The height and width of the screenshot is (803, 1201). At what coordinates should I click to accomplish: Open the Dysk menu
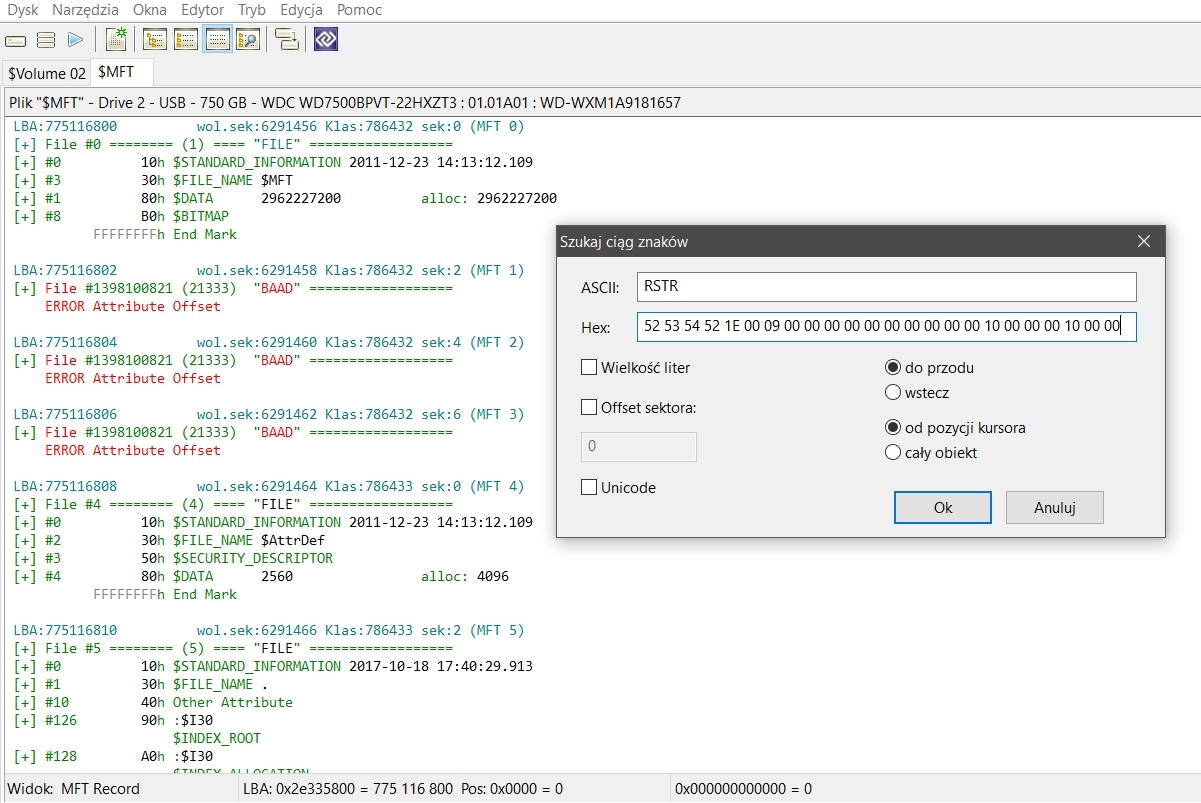[22, 10]
